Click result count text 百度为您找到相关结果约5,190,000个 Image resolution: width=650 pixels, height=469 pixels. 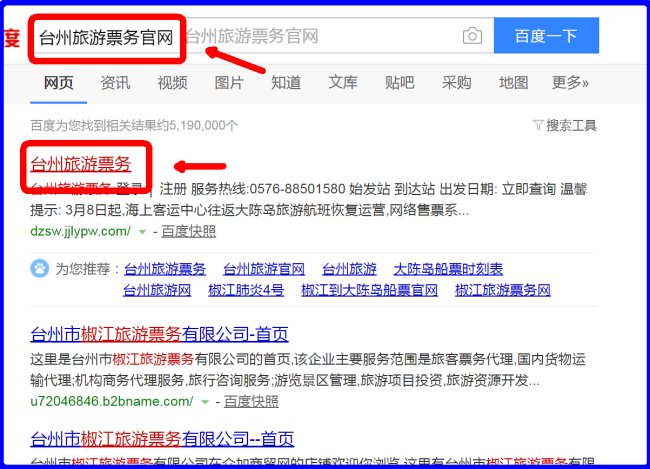(x=134, y=125)
